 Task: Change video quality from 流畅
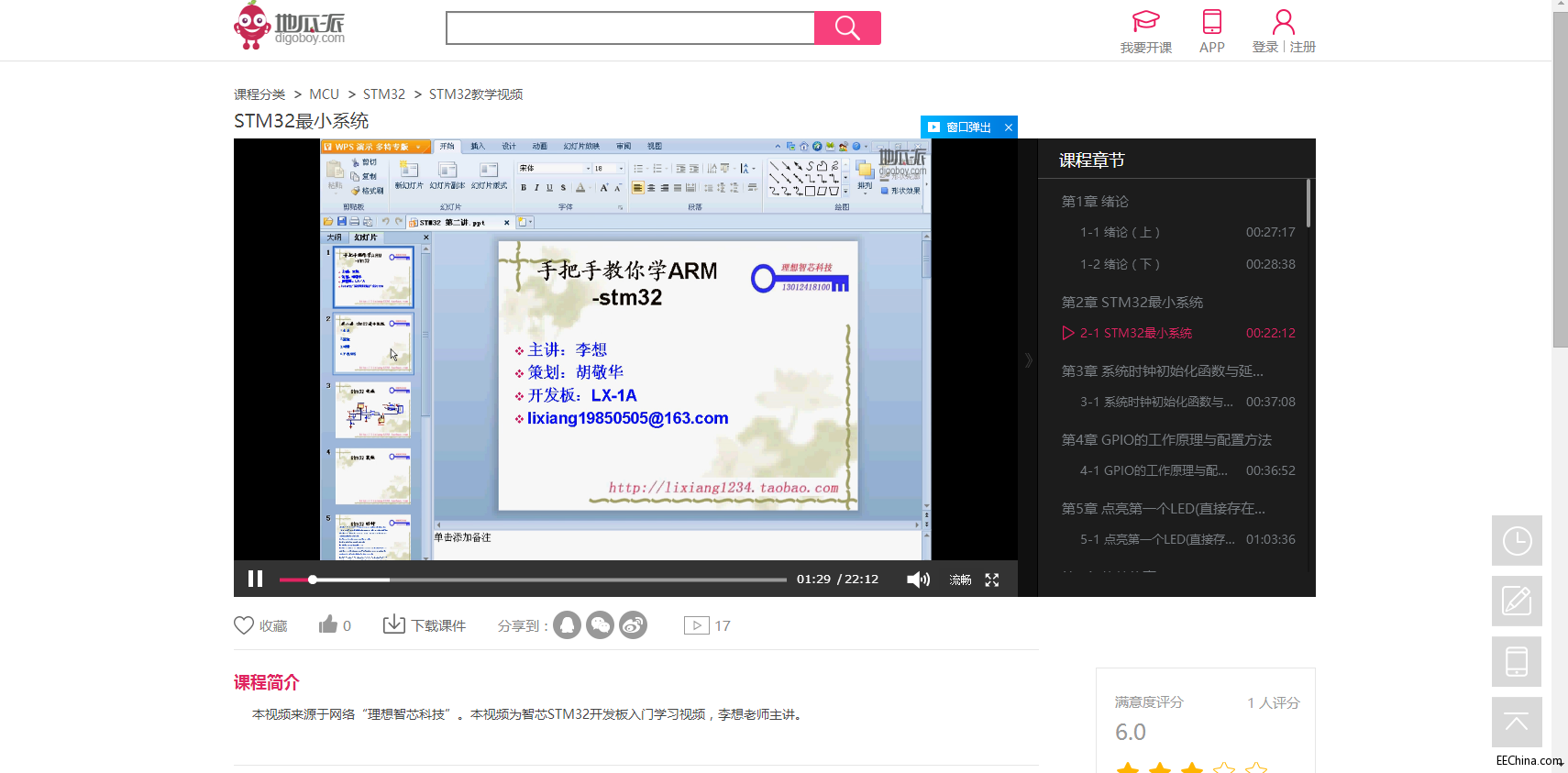[x=960, y=580]
